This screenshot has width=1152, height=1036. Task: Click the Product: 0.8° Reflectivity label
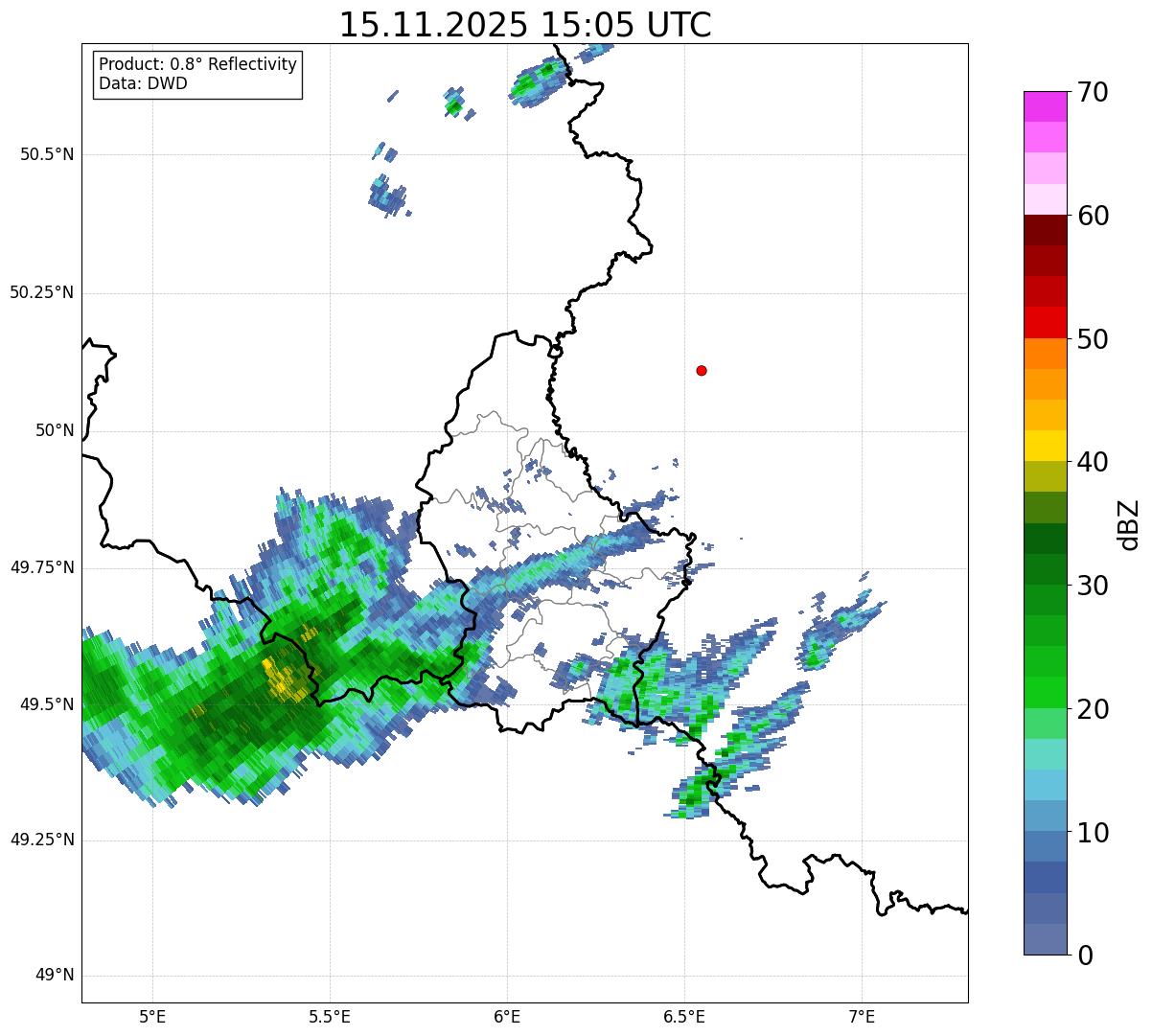pos(198,64)
